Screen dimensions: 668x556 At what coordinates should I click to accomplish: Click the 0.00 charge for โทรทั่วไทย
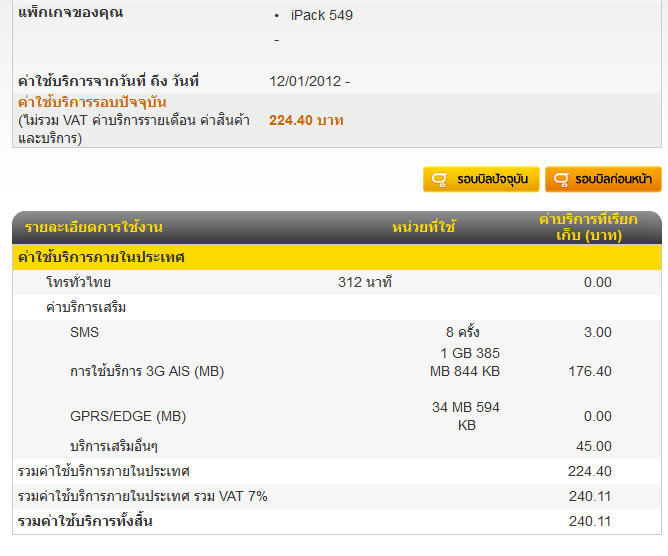tap(598, 282)
